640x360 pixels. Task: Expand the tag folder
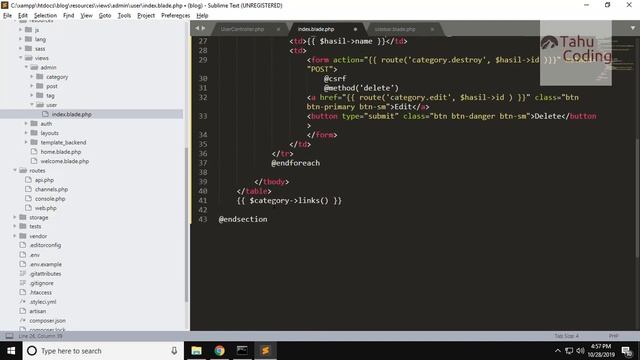[x=32, y=96]
